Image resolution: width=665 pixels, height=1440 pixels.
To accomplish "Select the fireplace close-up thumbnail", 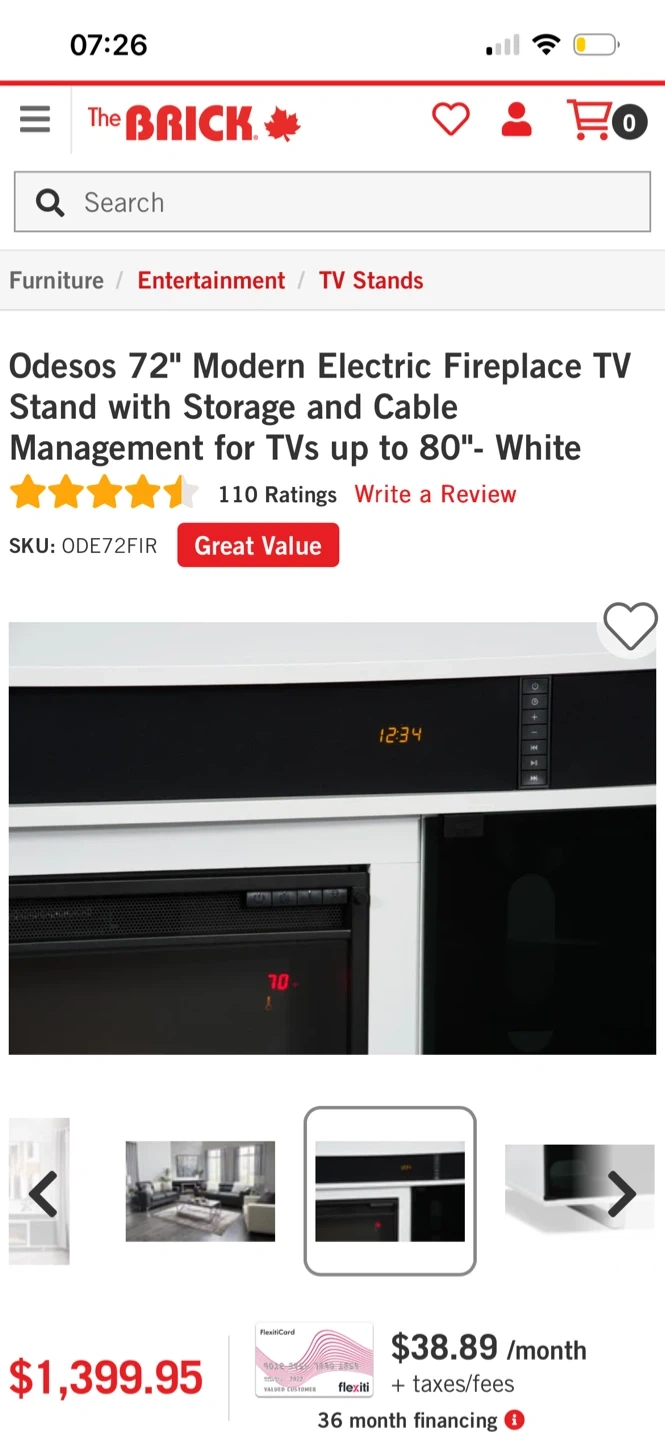I will (390, 1191).
